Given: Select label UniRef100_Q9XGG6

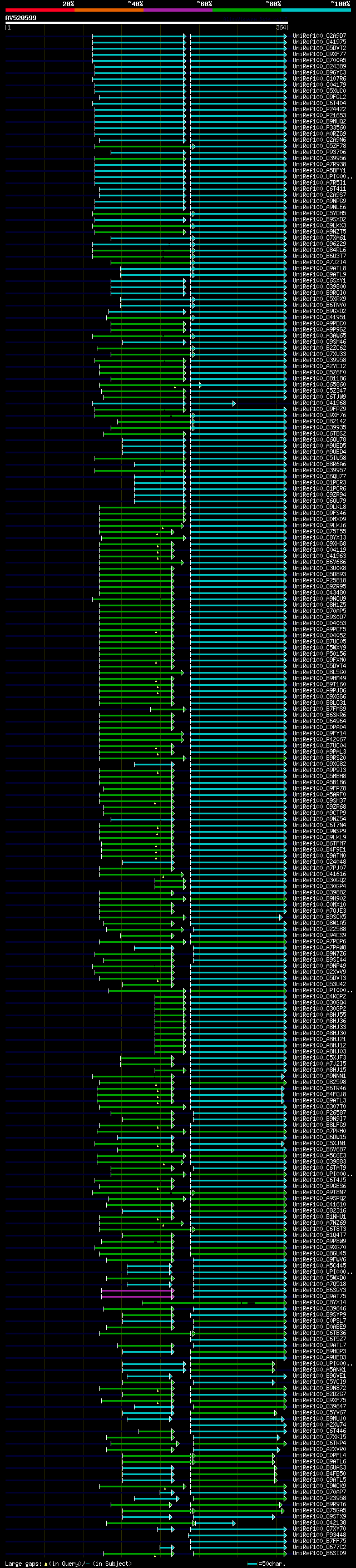Looking at the screenshot, I should (319, 697).
